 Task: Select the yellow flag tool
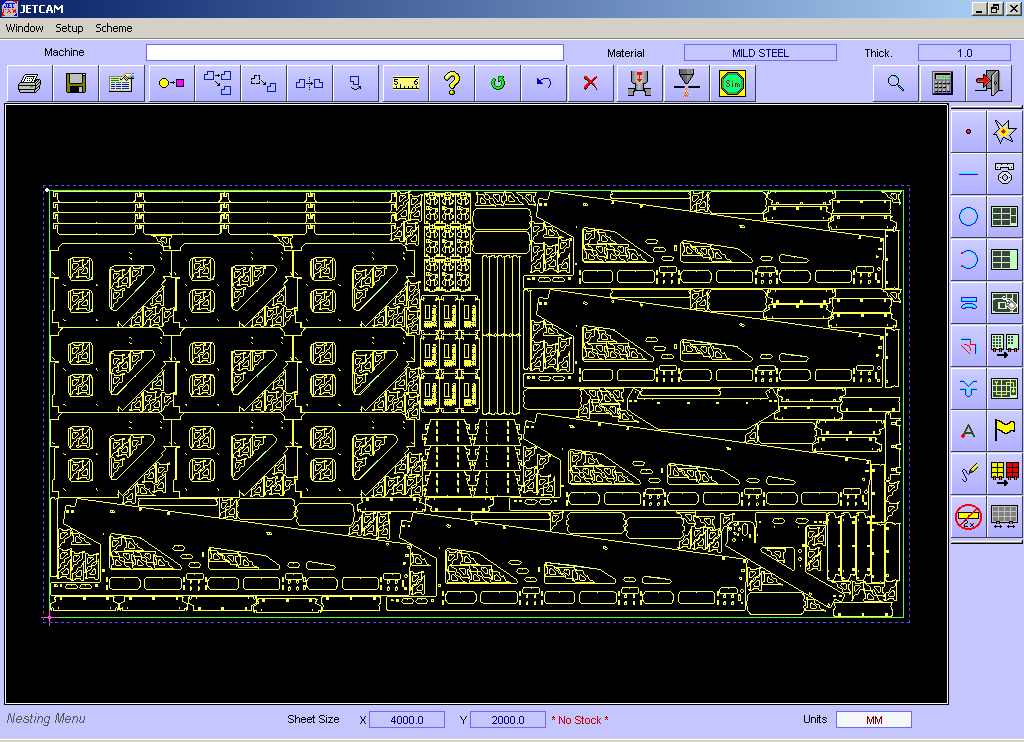1004,432
